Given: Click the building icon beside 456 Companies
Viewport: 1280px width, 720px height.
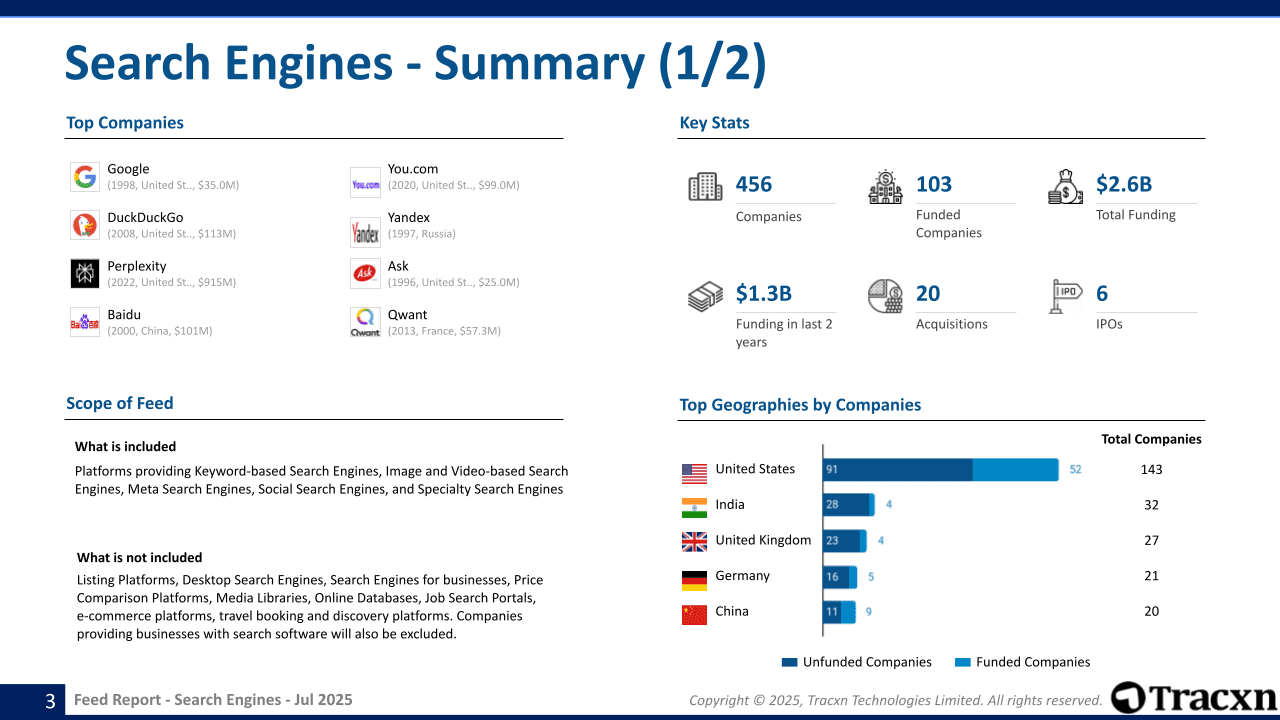Looking at the screenshot, I should pos(705,187).
